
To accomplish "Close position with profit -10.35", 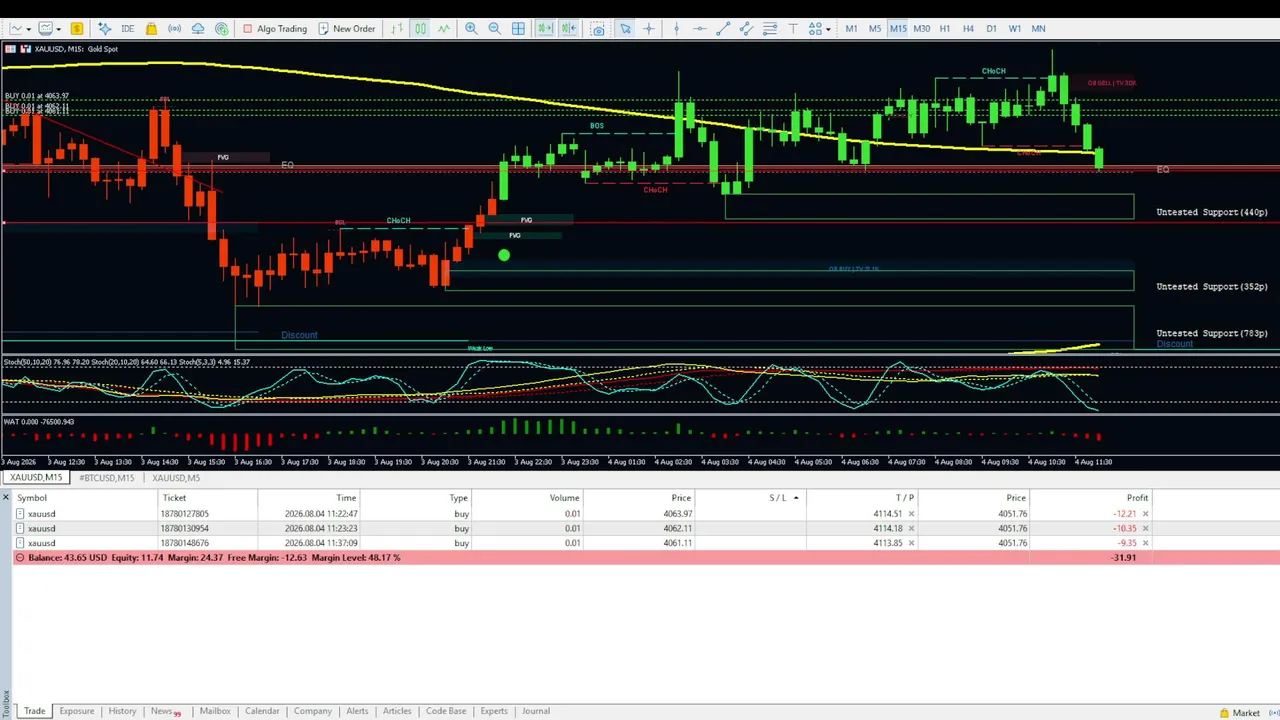I will coord(1145,528).
